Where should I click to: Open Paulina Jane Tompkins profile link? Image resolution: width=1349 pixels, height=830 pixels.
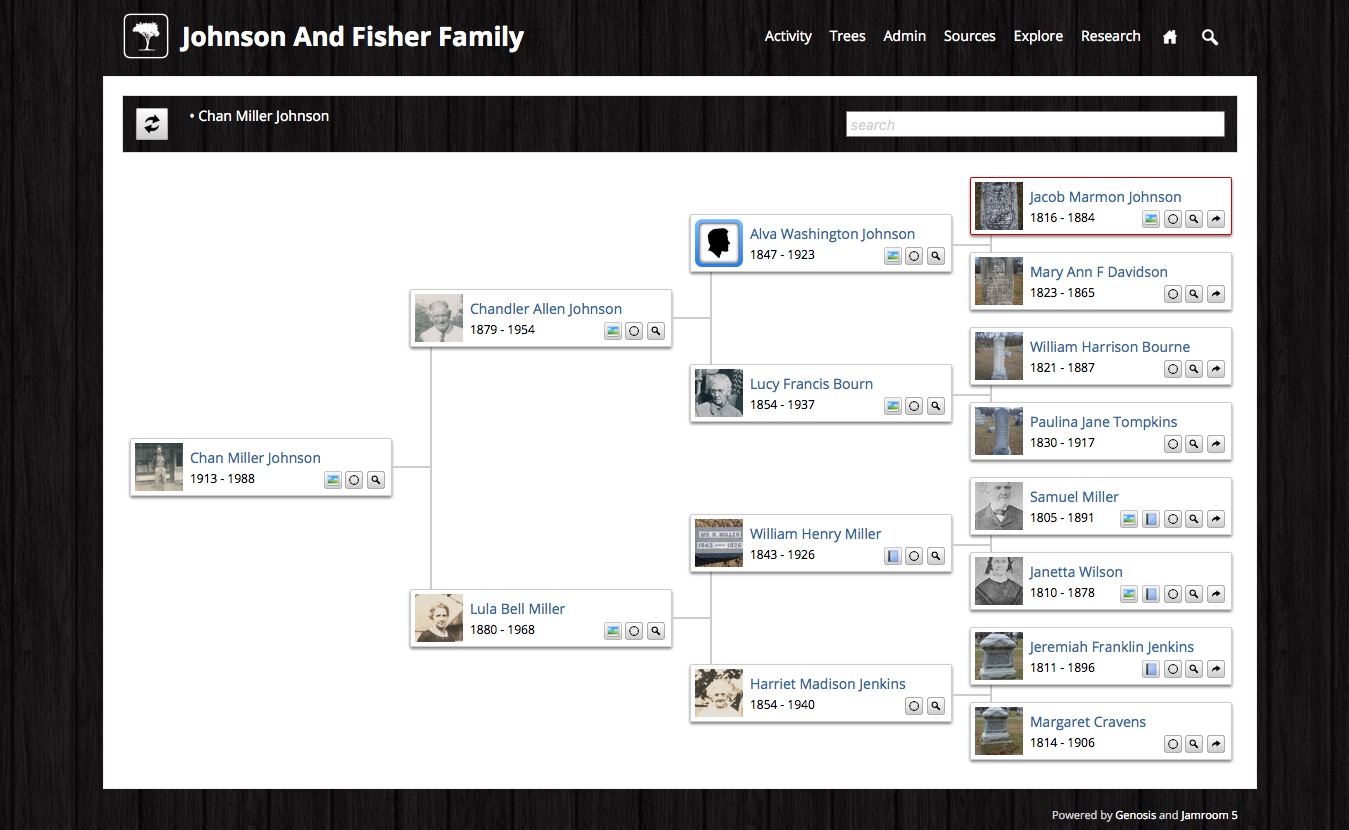point(1103,422)
